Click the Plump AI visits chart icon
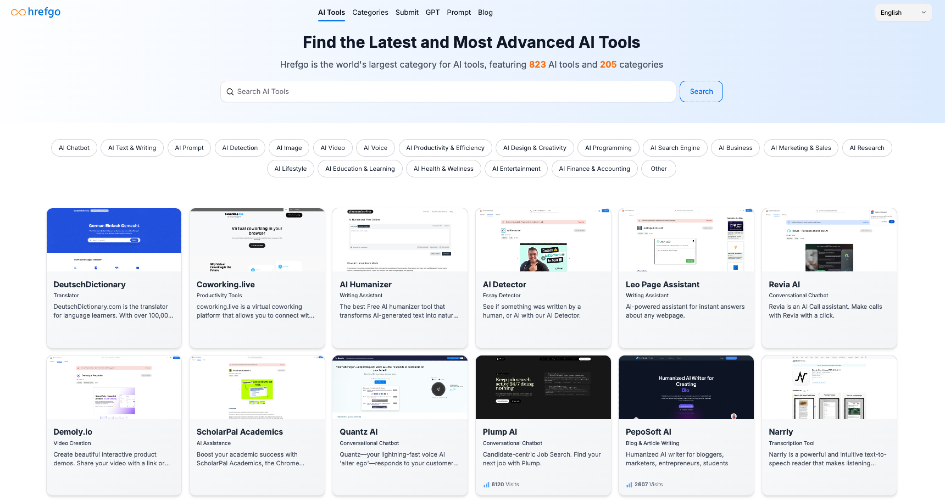Screen dimensions: 945x500 [x=486, y=484]
